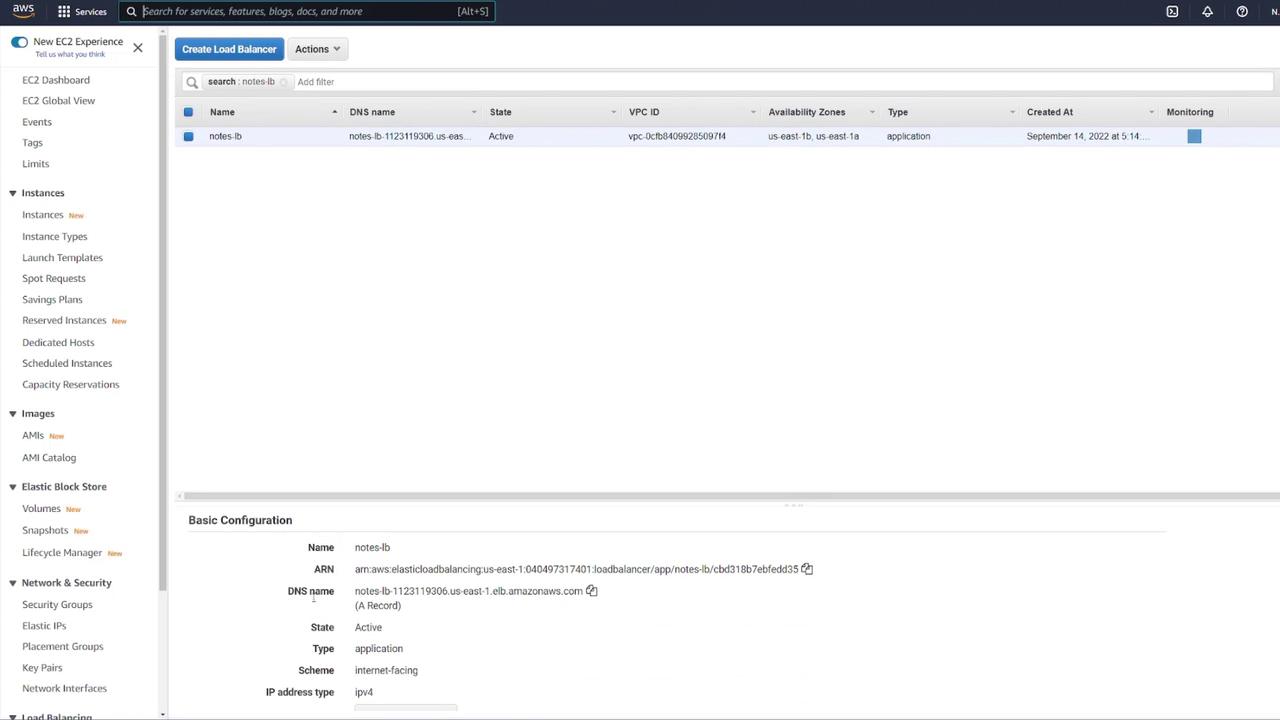Remove the notes-lb search filter
The height and width of the screenshot is (720, 1280).
[x=283, y=82]
